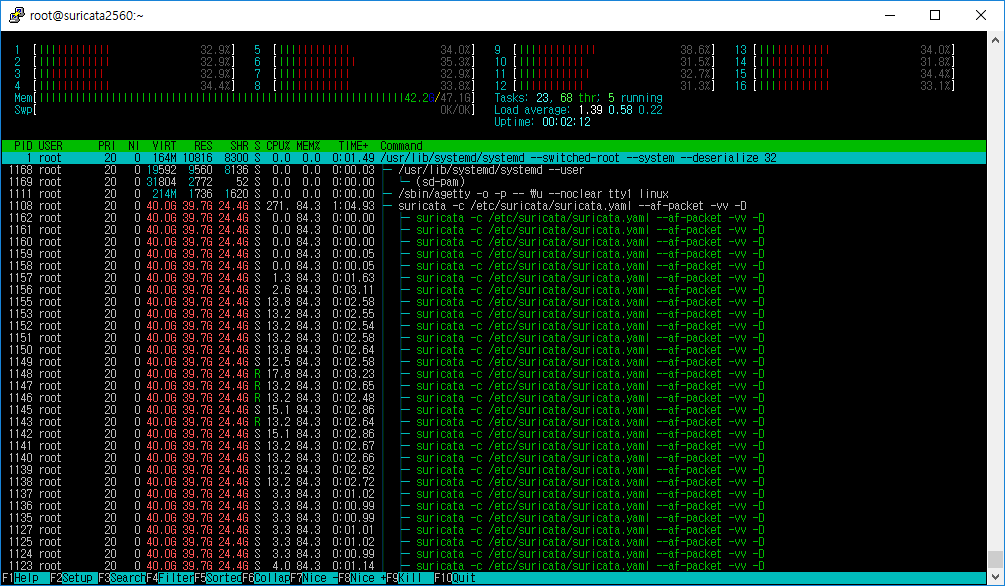Viewport: 1005px width, 586px height.
Task: Select the PID 1108 suricata parent row
Action: (494, 206)
